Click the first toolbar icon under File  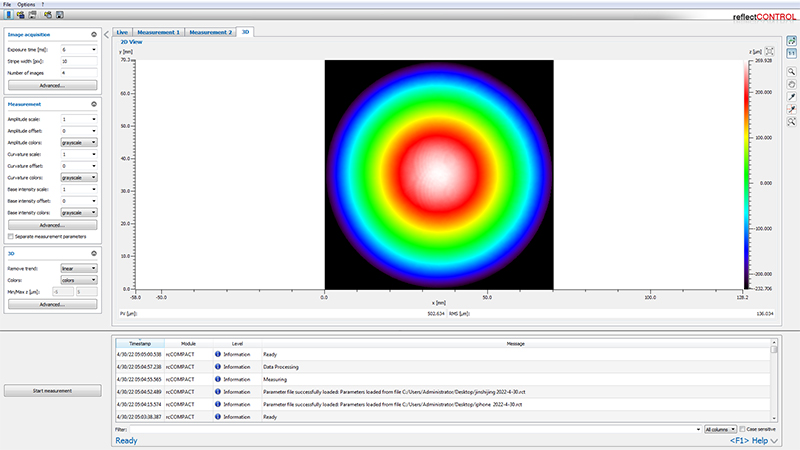click(9, 15)
